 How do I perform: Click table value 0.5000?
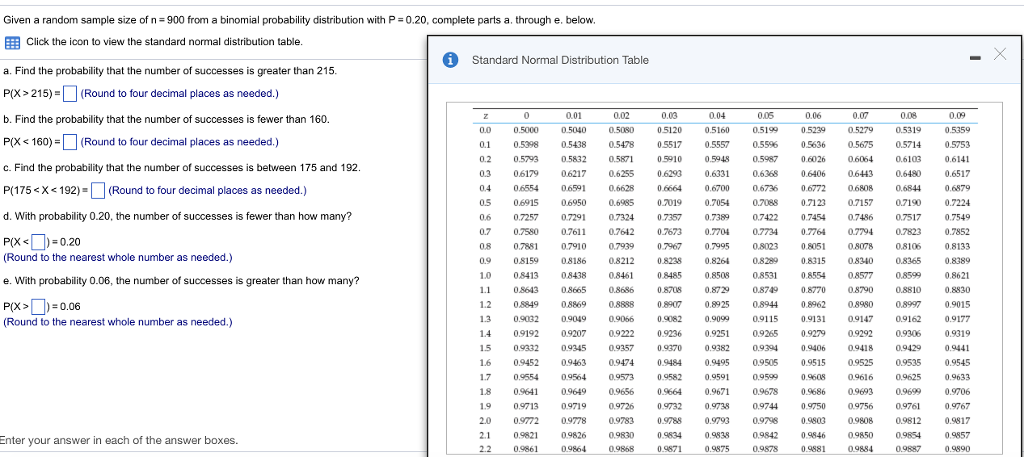tap(525, 130)
